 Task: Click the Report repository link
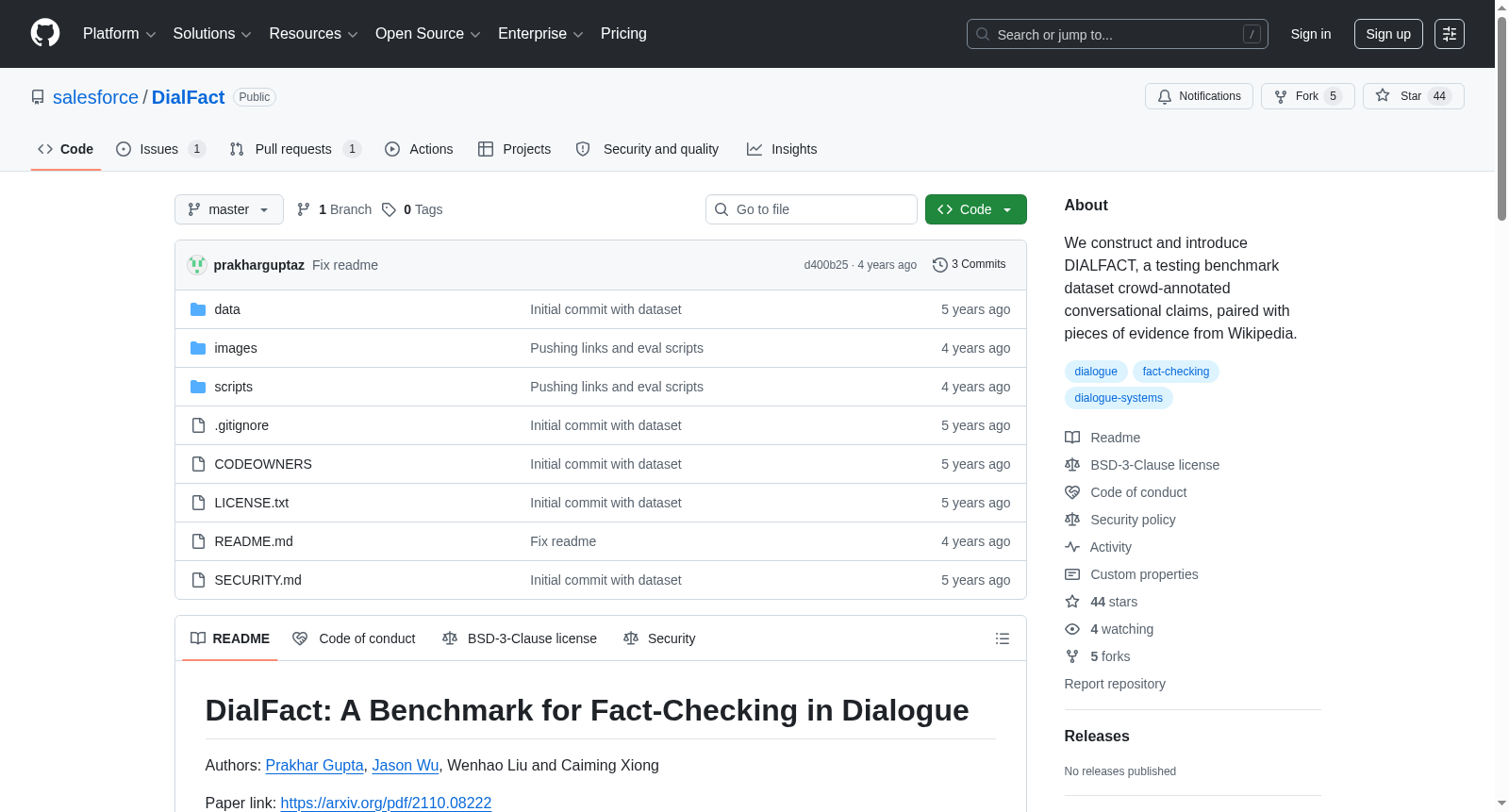coord(1115,684)
